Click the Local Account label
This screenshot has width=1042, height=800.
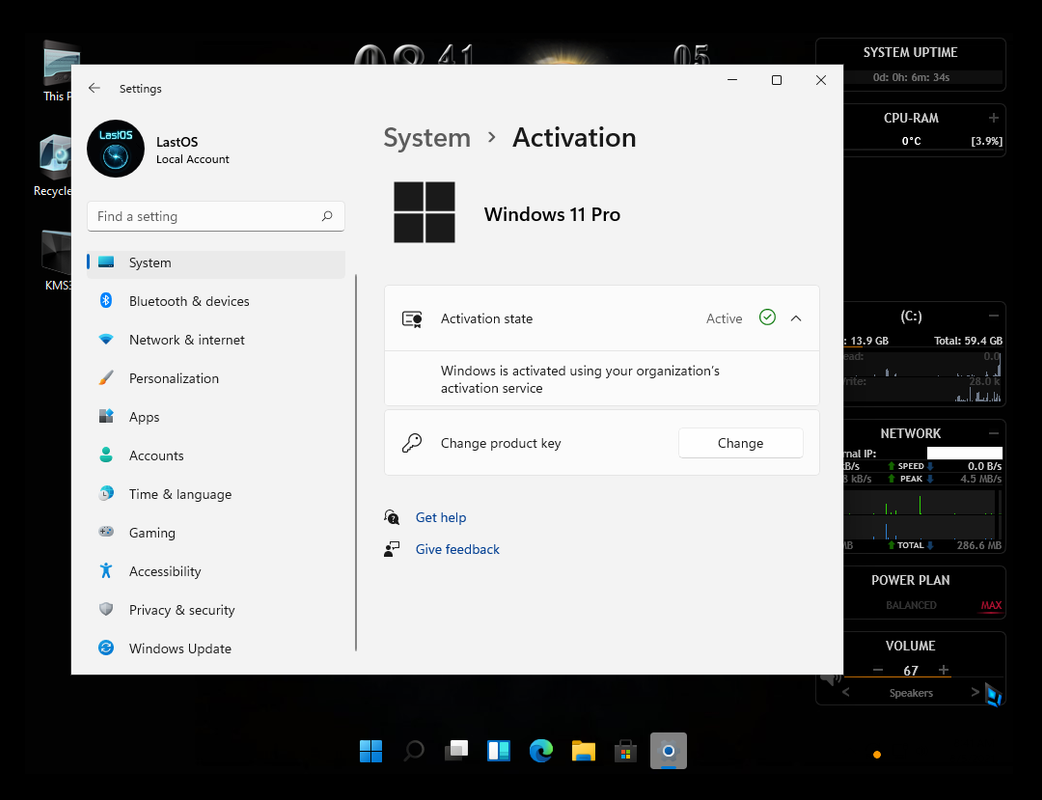click(193, 159)
